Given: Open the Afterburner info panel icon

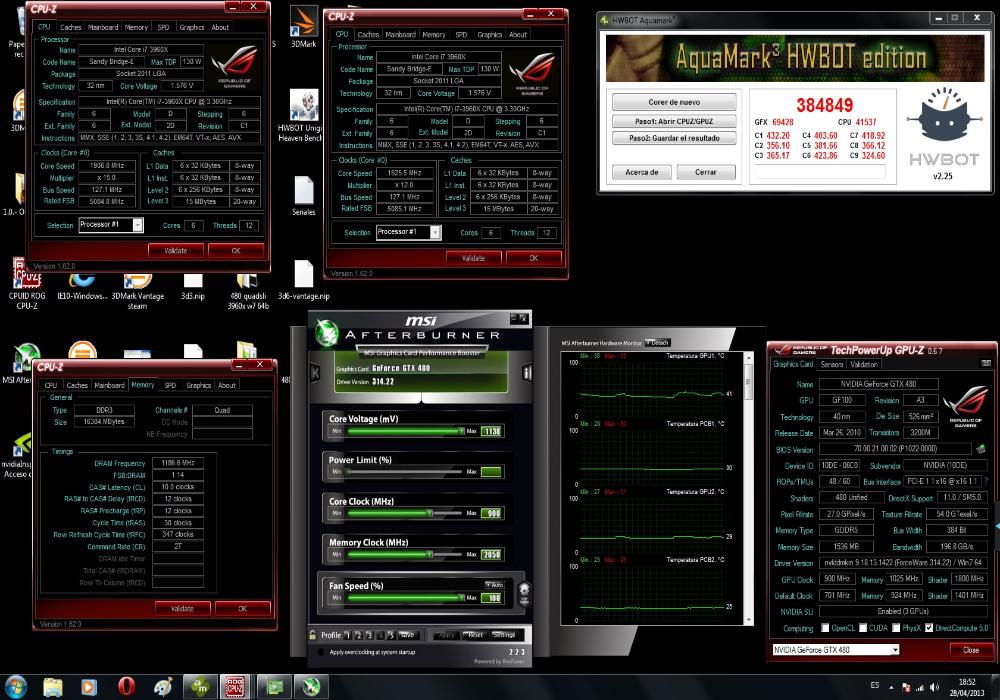Looking at the screenshot, I should [x=527, y=372].
